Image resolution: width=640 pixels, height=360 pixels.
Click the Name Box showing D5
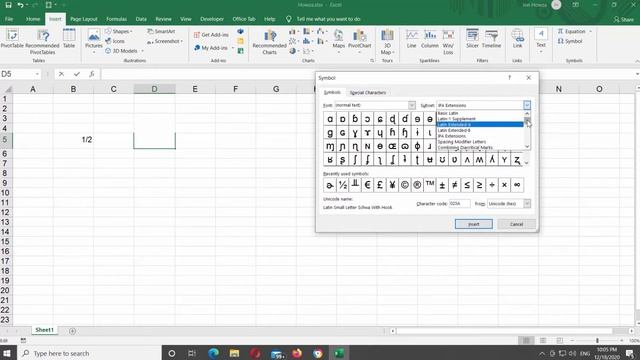click(20, 74)
